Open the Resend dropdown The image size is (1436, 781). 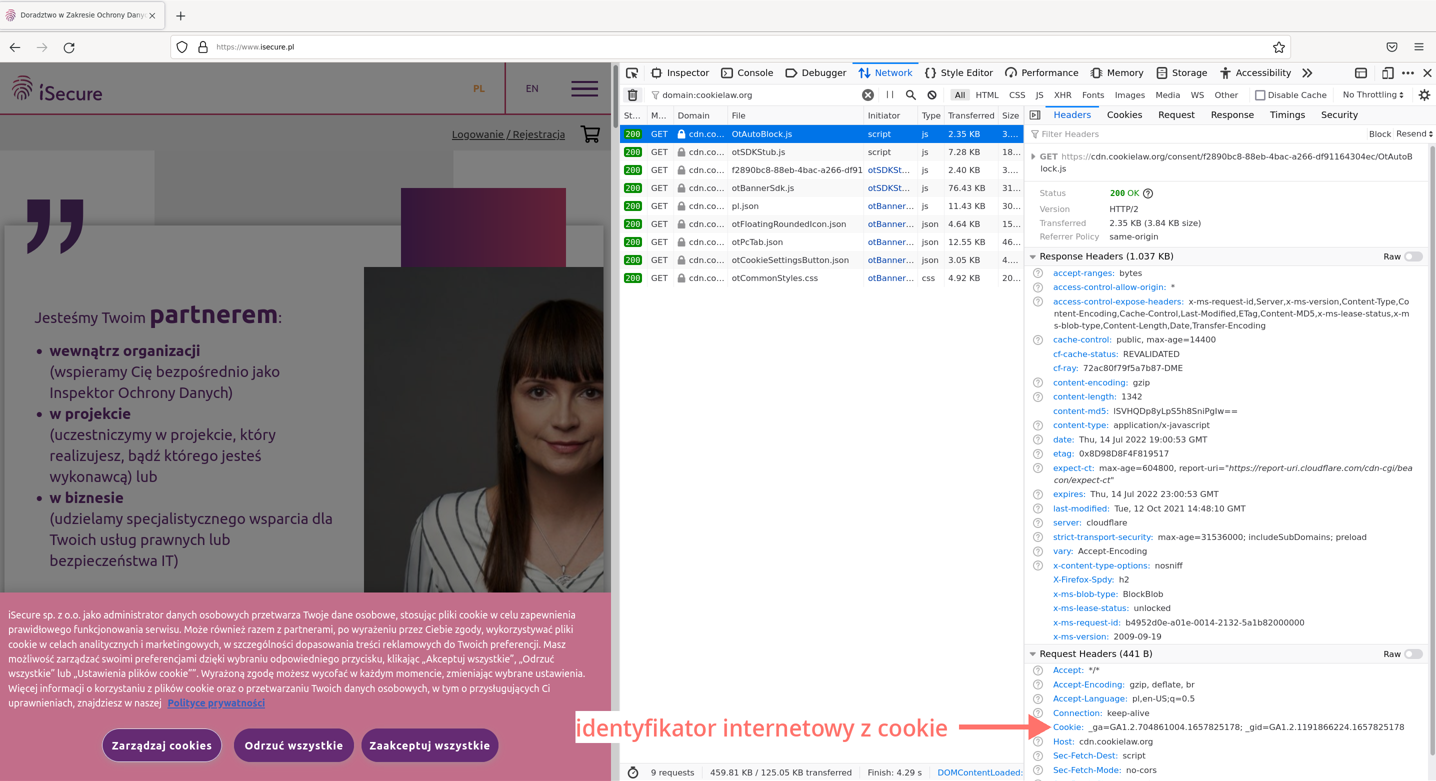click(x=1414, y=134)
